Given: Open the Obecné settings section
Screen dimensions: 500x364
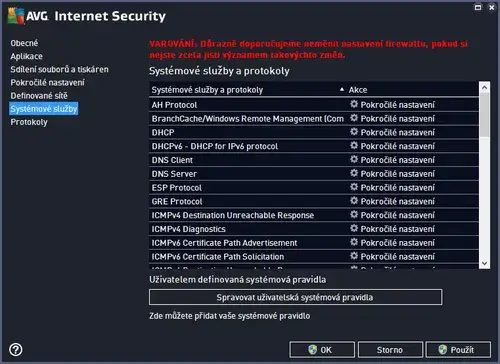Looking at the screenshot, I should point(24,43).
